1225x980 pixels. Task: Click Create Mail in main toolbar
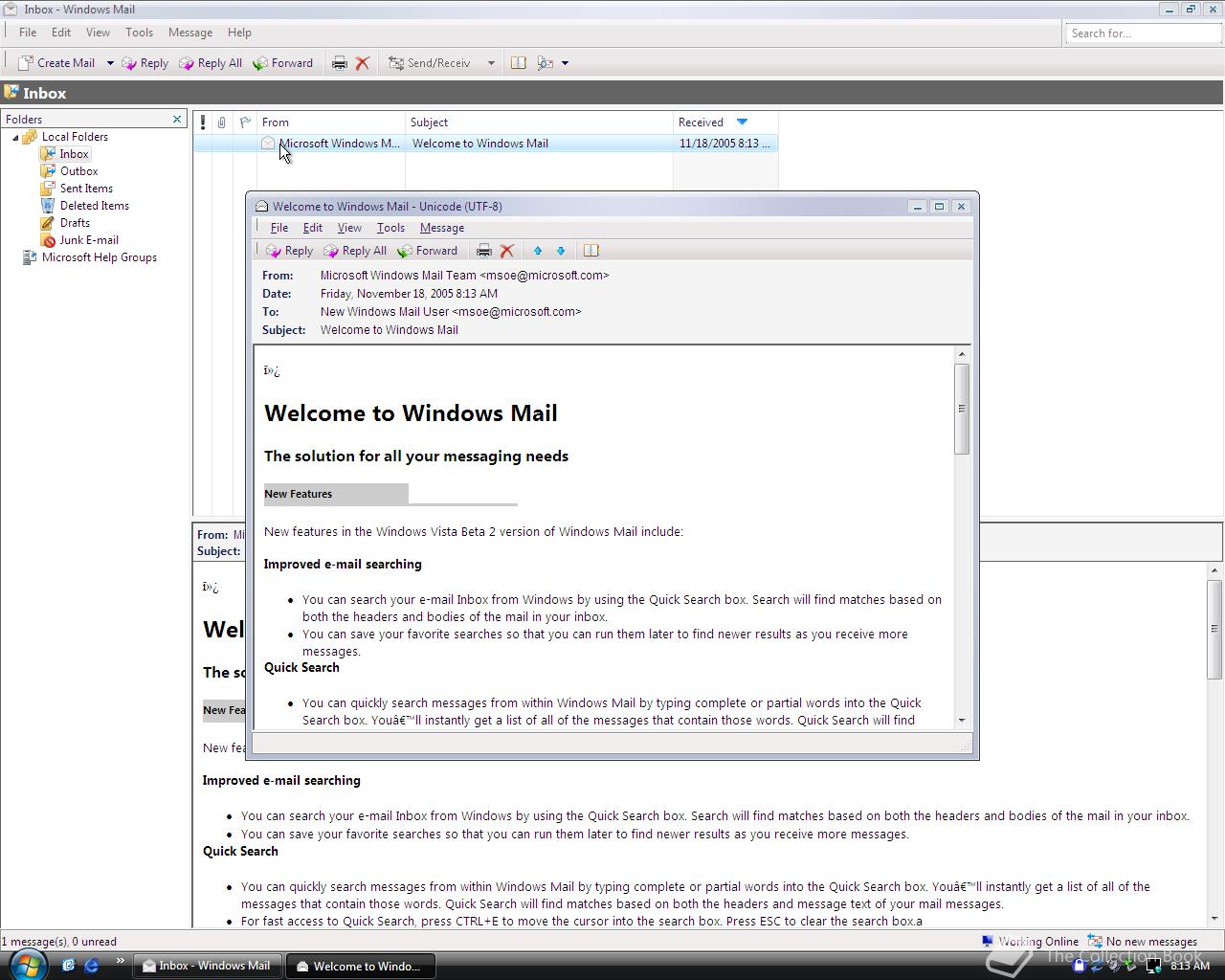[x=56, y=63]
